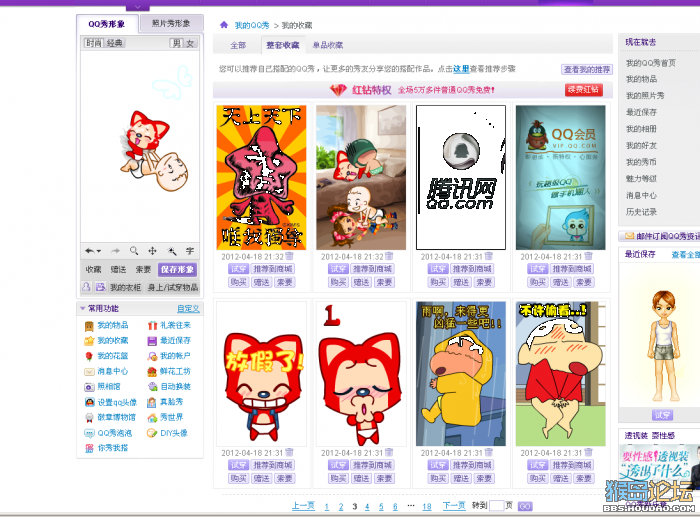
Task: Click the page number input field
Action: (496, 506)
